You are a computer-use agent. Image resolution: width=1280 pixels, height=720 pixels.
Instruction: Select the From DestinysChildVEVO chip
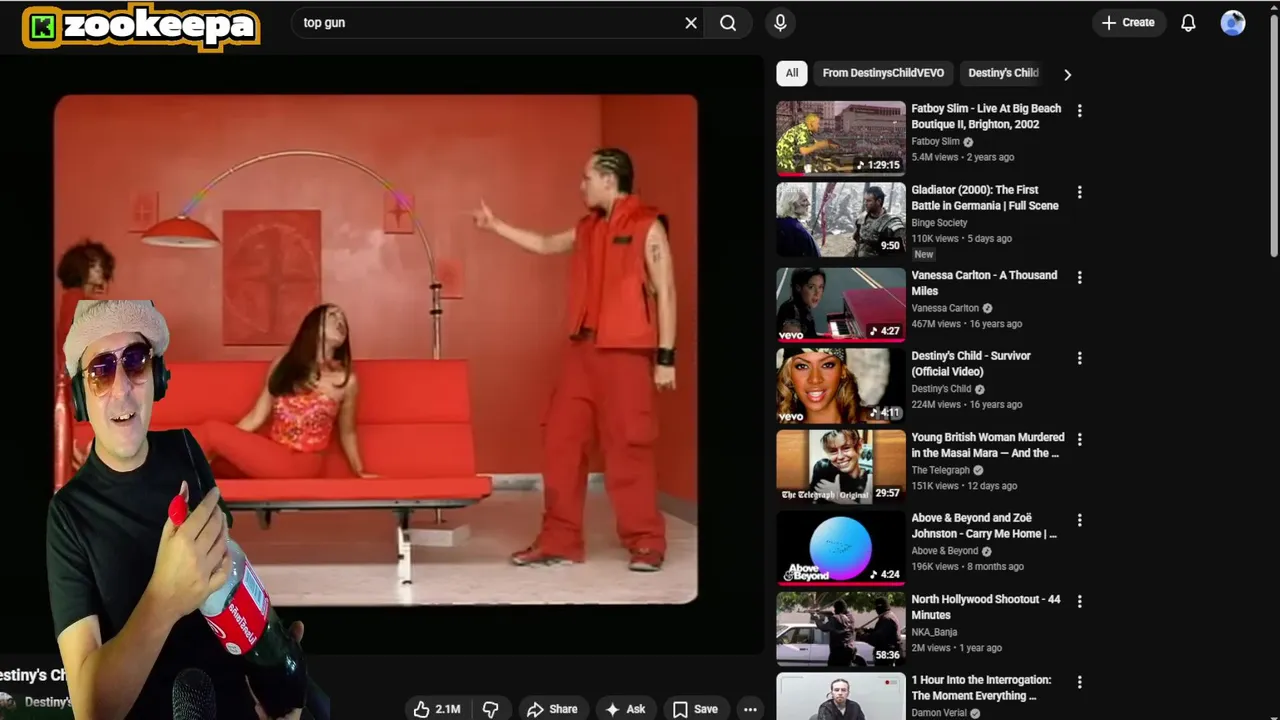click(x=883, y=73)
